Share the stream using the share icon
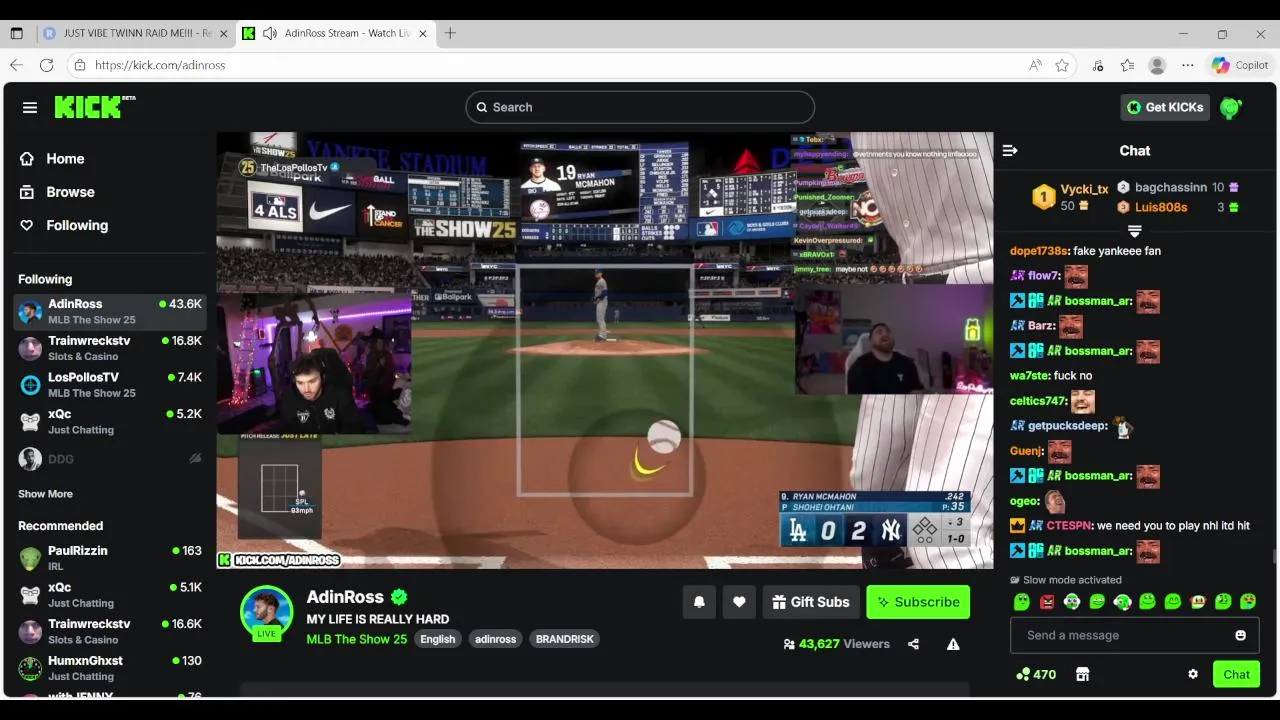This screenshot has width=1280, height=720. (913, 644)
